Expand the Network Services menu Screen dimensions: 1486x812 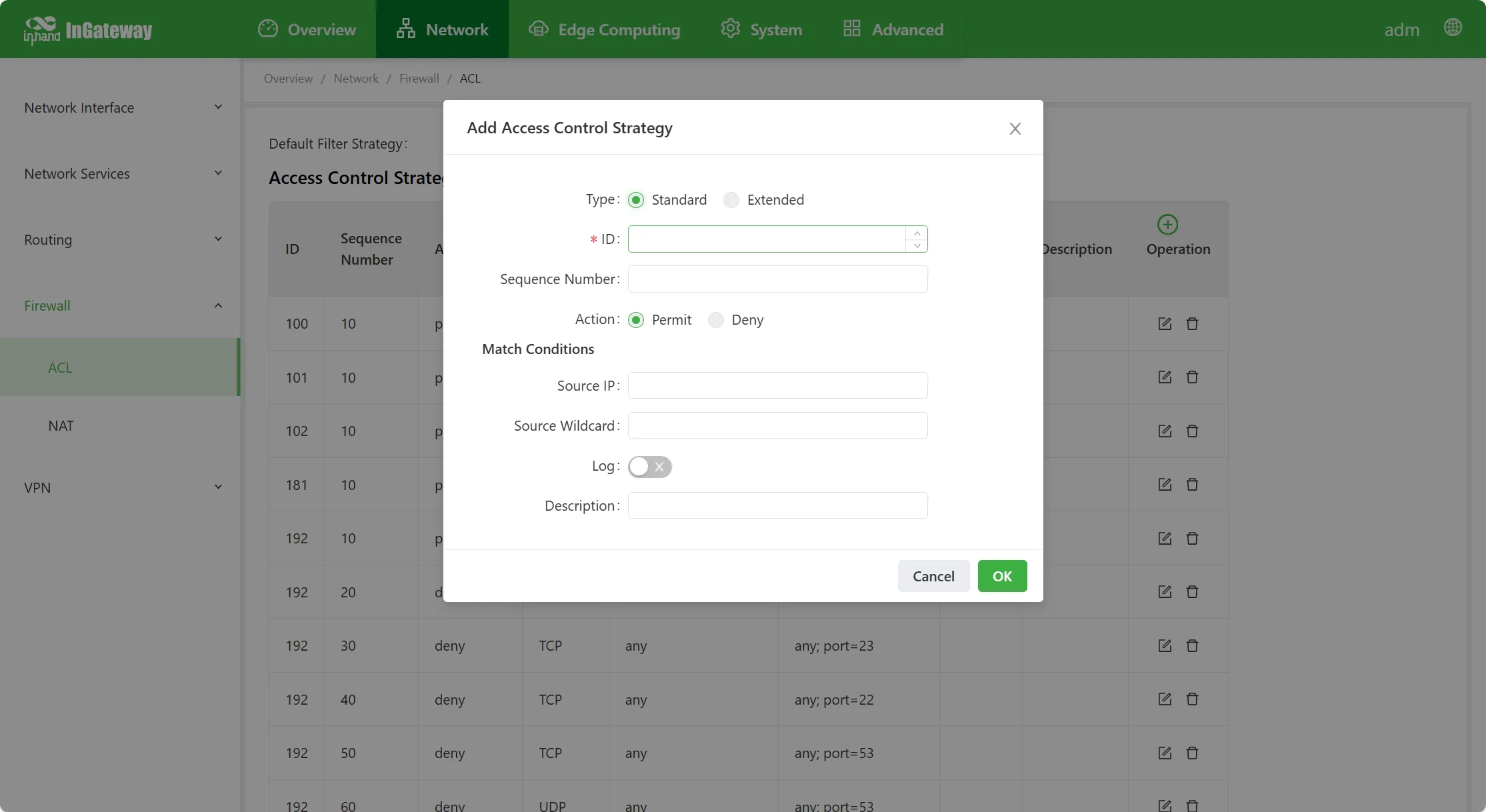(x=120, y=173)
